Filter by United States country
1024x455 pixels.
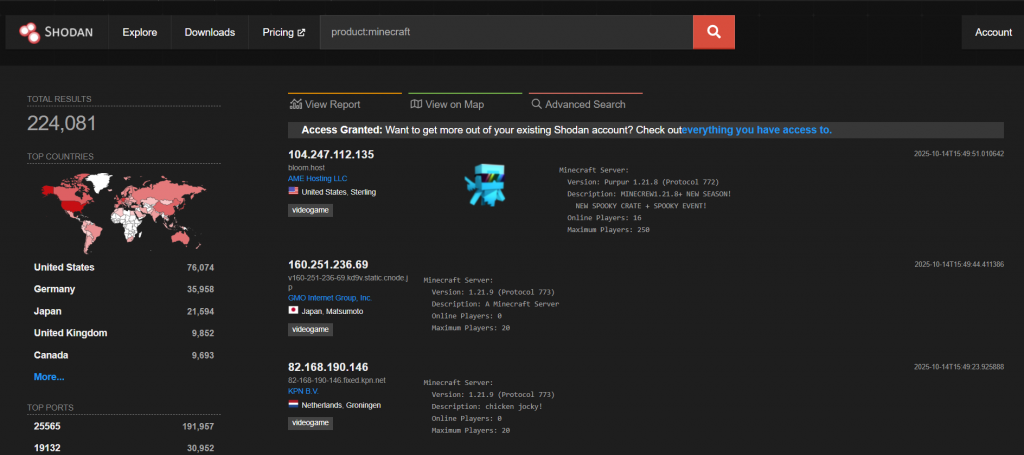coord(64,267)
